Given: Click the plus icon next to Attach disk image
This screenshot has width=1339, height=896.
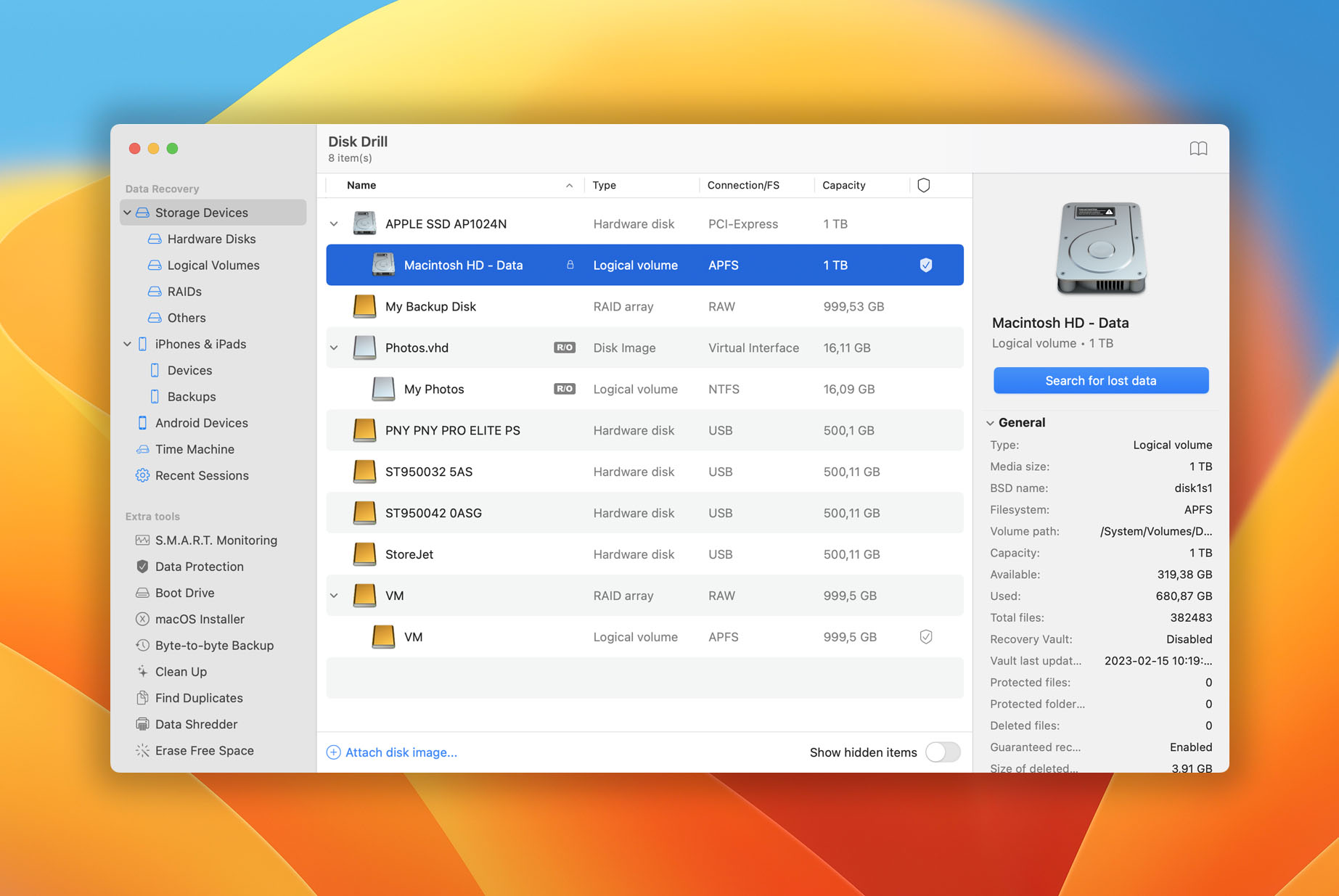Looking at the screenshot, I should click(333, 752).
